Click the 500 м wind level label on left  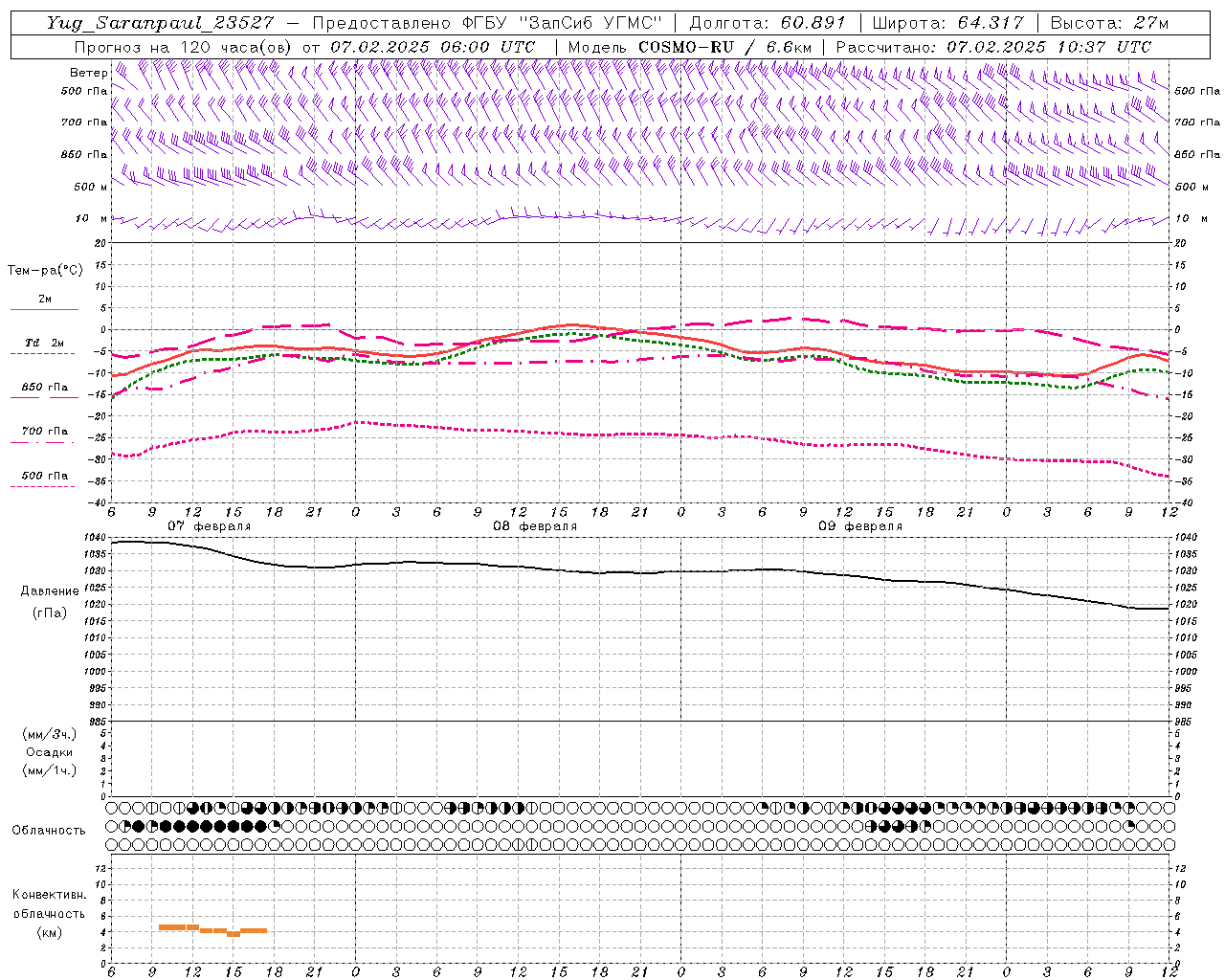[x=91, y=187]
